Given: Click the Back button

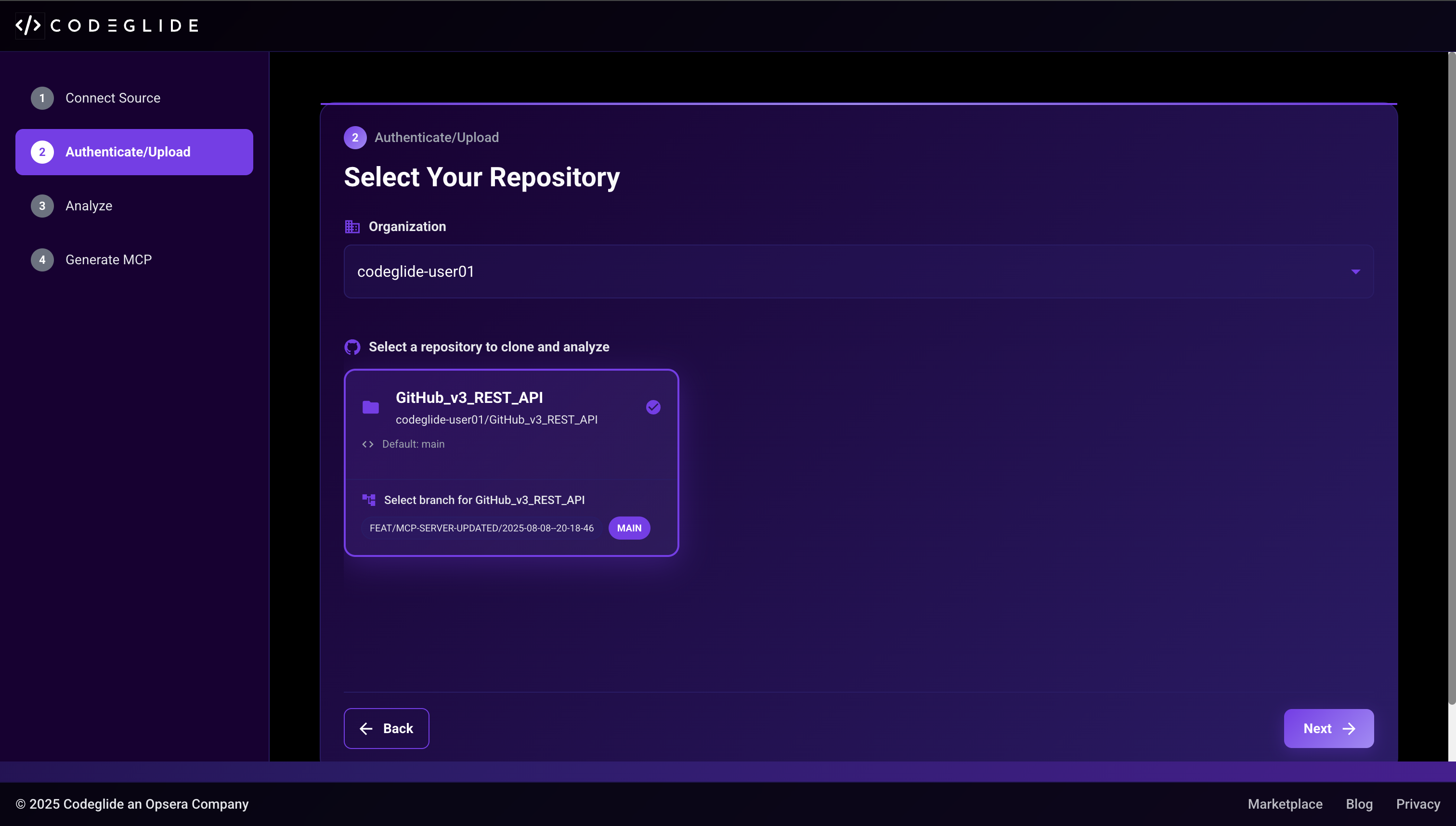Looking at the screenshot, I should (387, 728).
